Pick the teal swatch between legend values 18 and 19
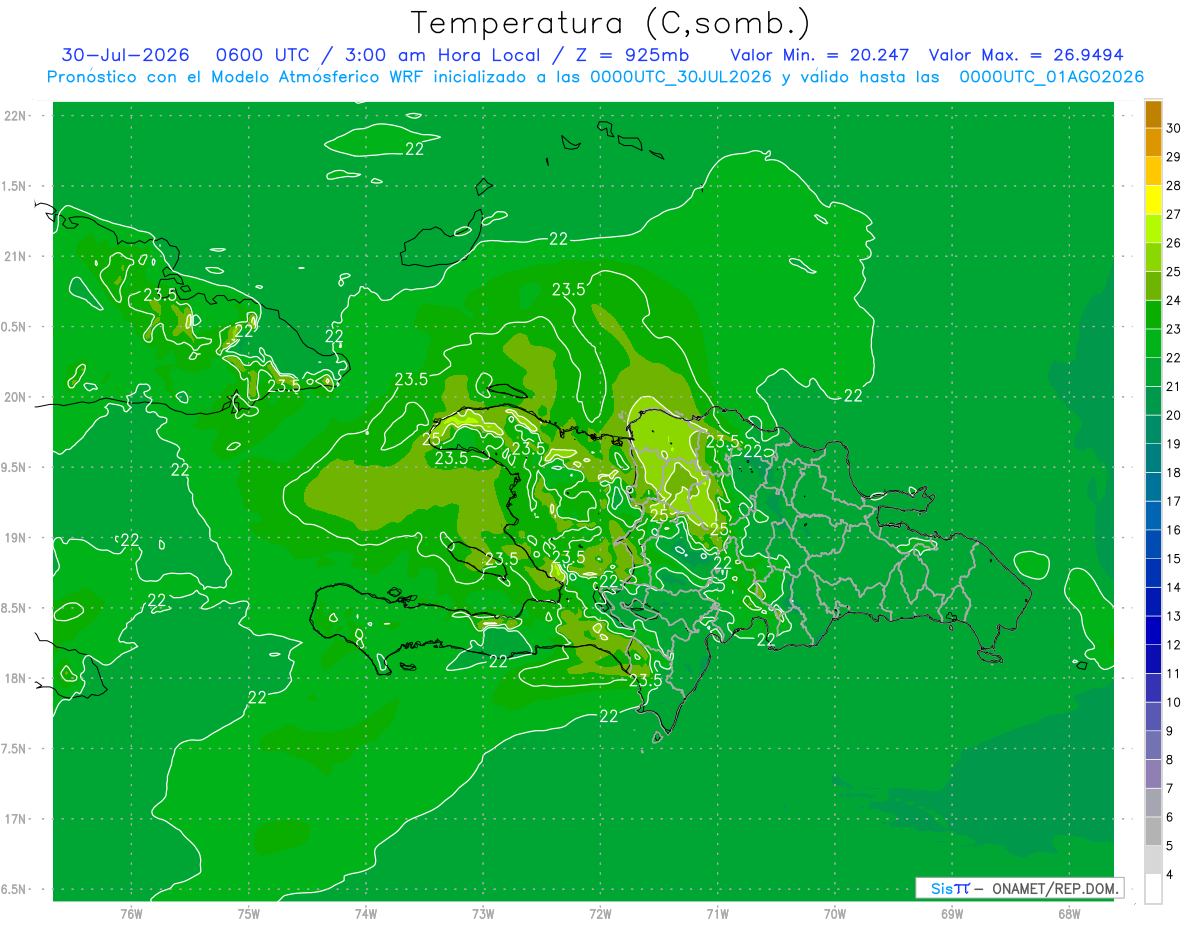 tap(1153, 459)
